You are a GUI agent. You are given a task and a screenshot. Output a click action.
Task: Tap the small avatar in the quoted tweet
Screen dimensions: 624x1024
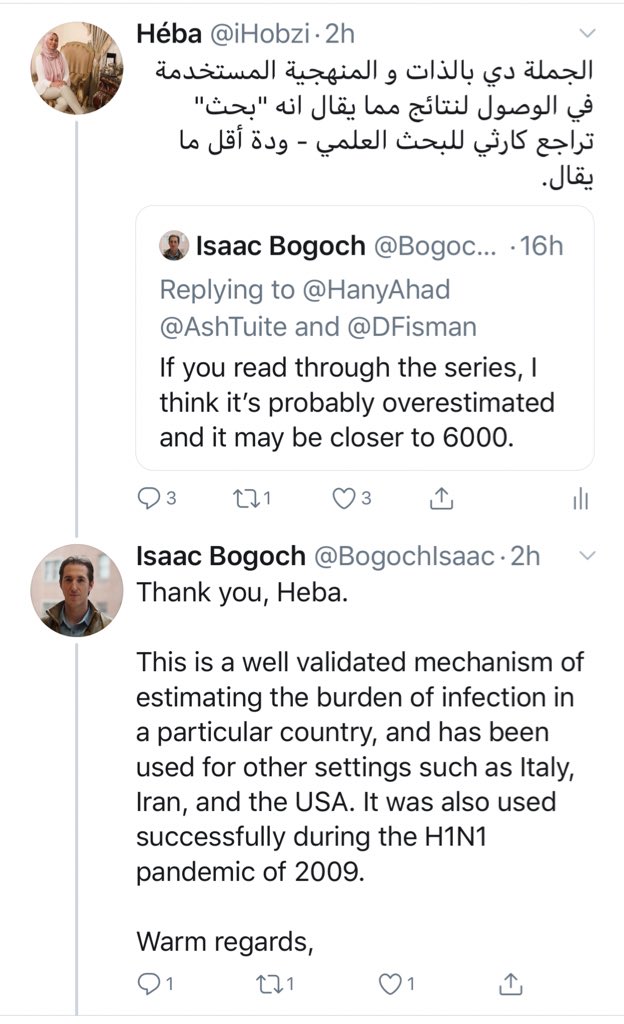tap(175, 246)
